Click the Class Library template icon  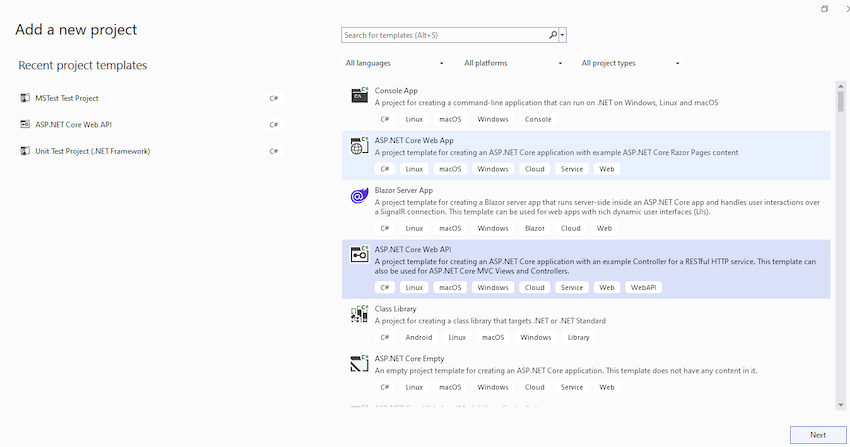coord(359,314)
